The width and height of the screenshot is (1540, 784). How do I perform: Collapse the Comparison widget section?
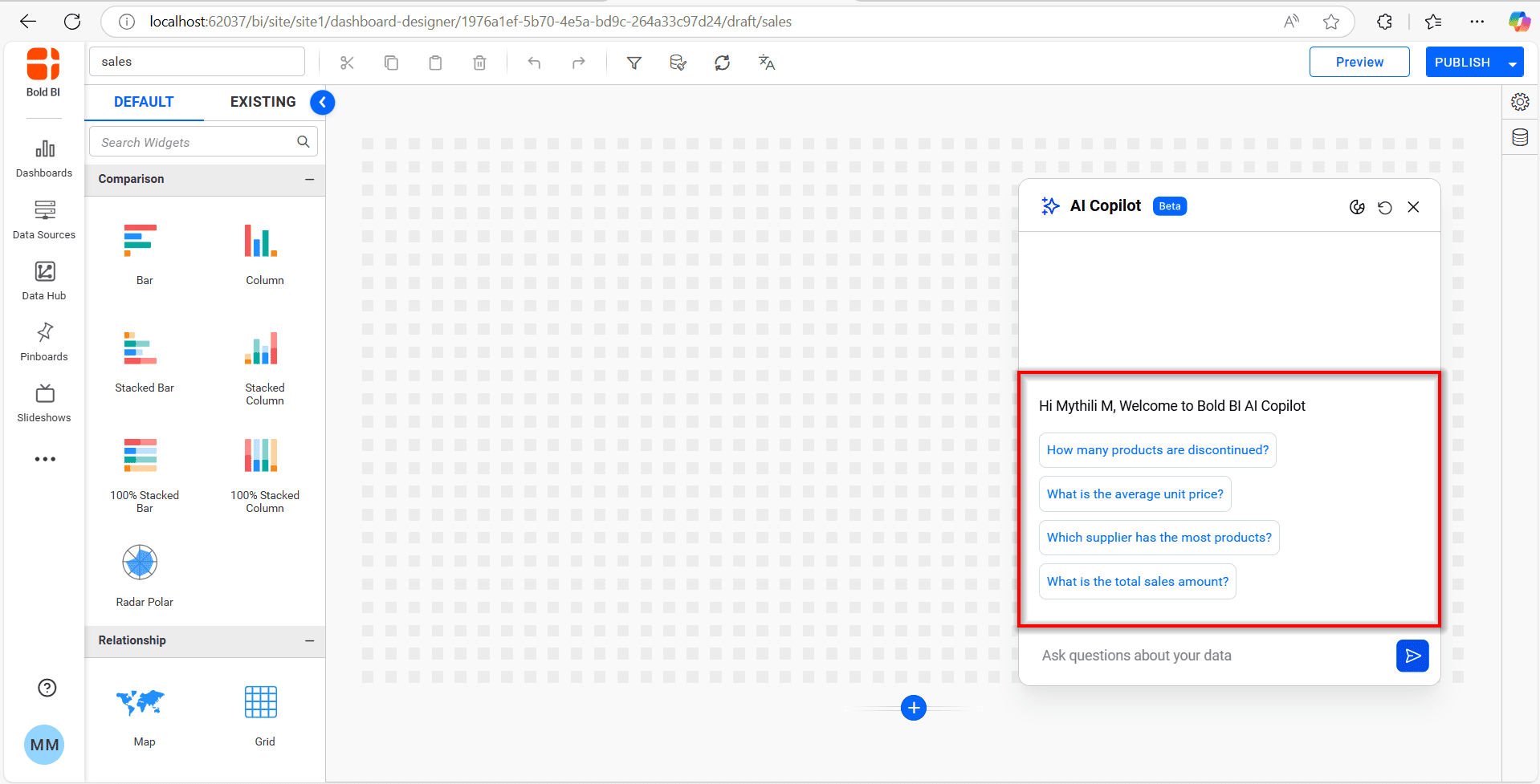(x=309, y=180)
